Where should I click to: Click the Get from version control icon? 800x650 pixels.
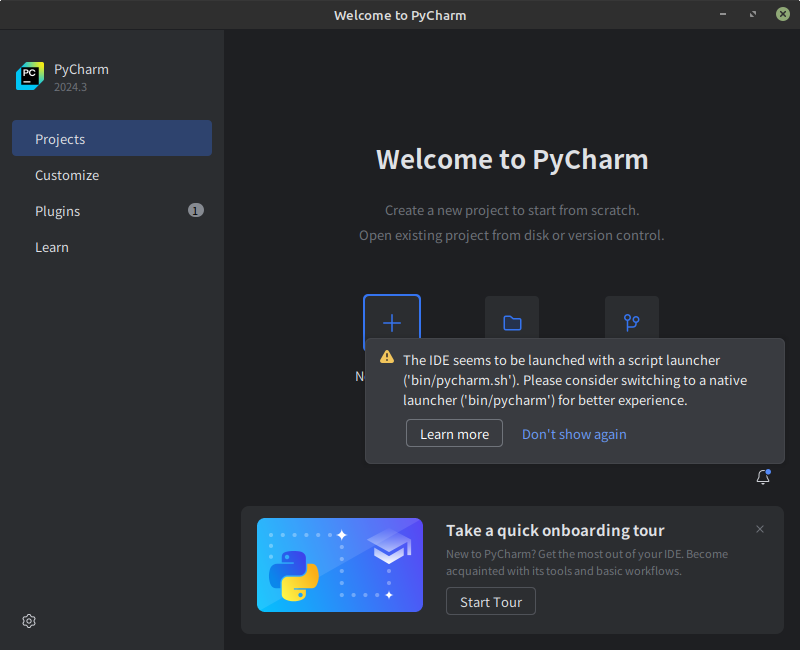(x=632, y=322)
